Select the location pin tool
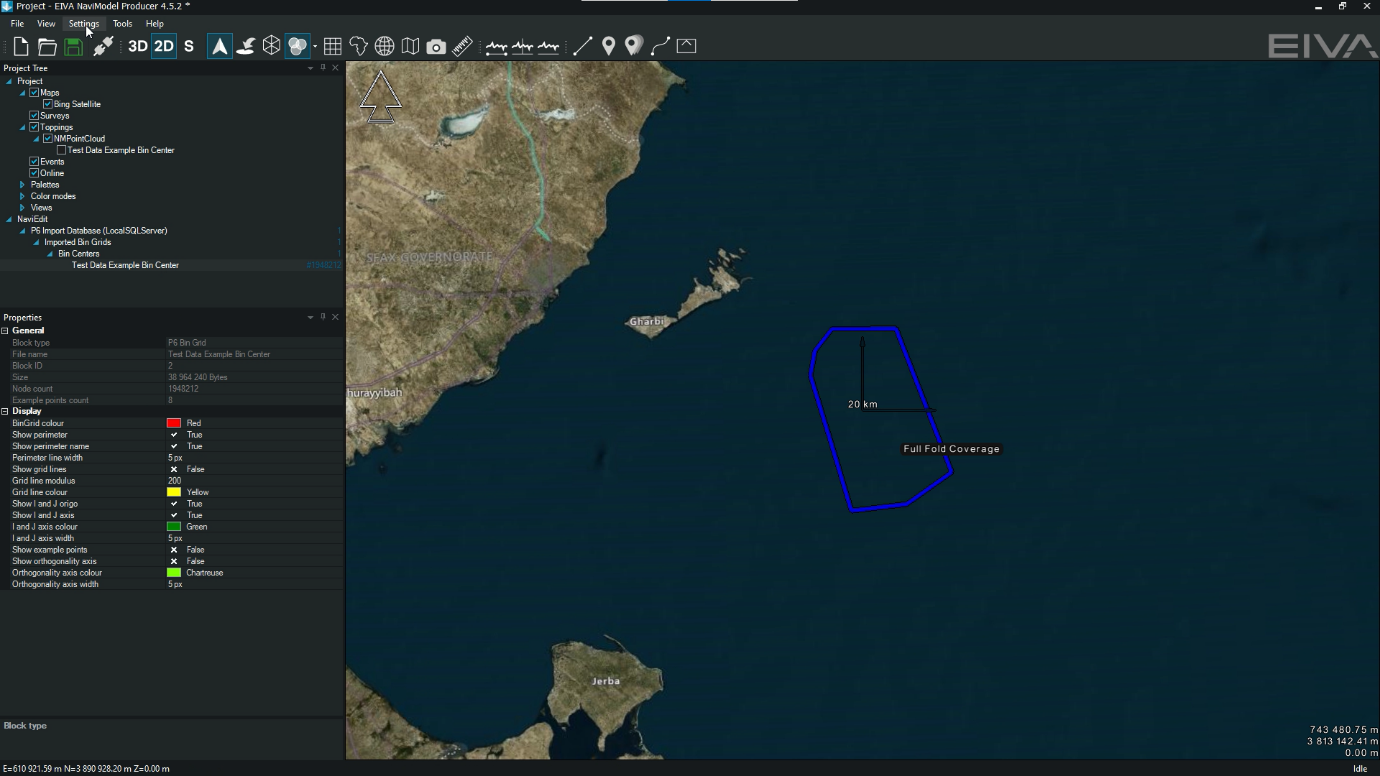This screenshot has height=776, width=1380. 610,45
